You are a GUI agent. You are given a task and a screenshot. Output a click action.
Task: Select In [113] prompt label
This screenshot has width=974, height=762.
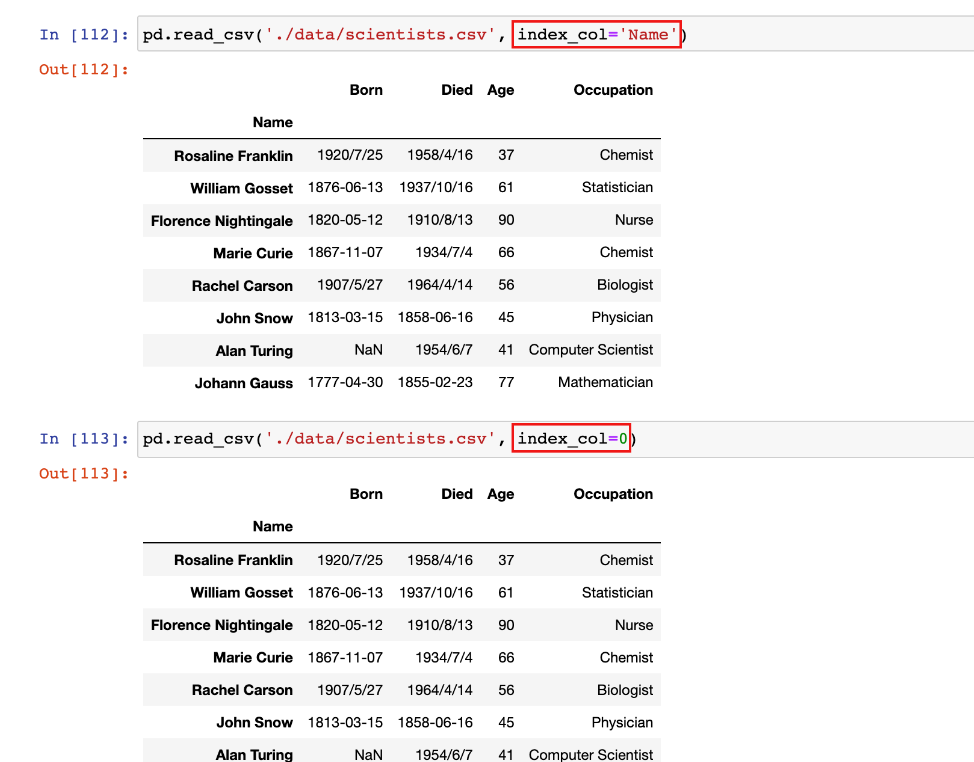point(84,439)
